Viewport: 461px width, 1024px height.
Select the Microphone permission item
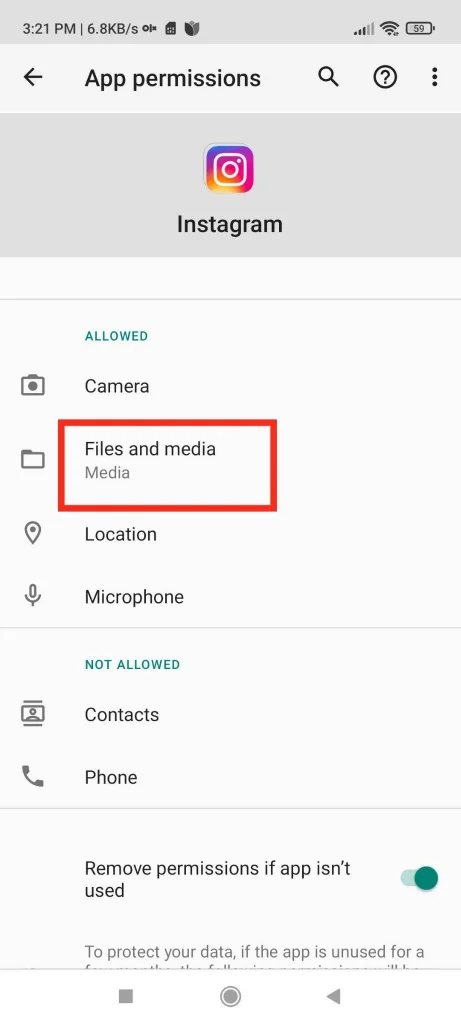point(230,596)
